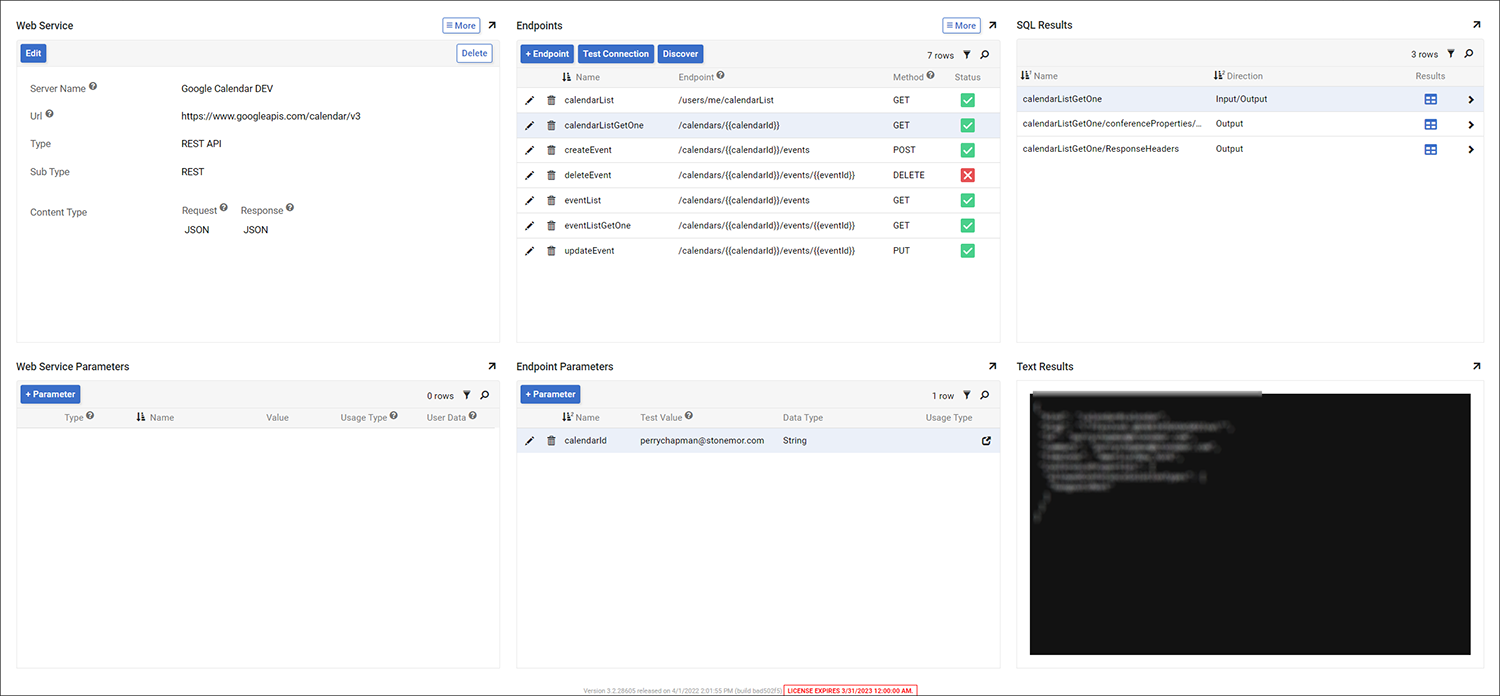1500x696 pixels.
Task: Sort SQL Results by Direction column
Action: (x=1244, y=76)
